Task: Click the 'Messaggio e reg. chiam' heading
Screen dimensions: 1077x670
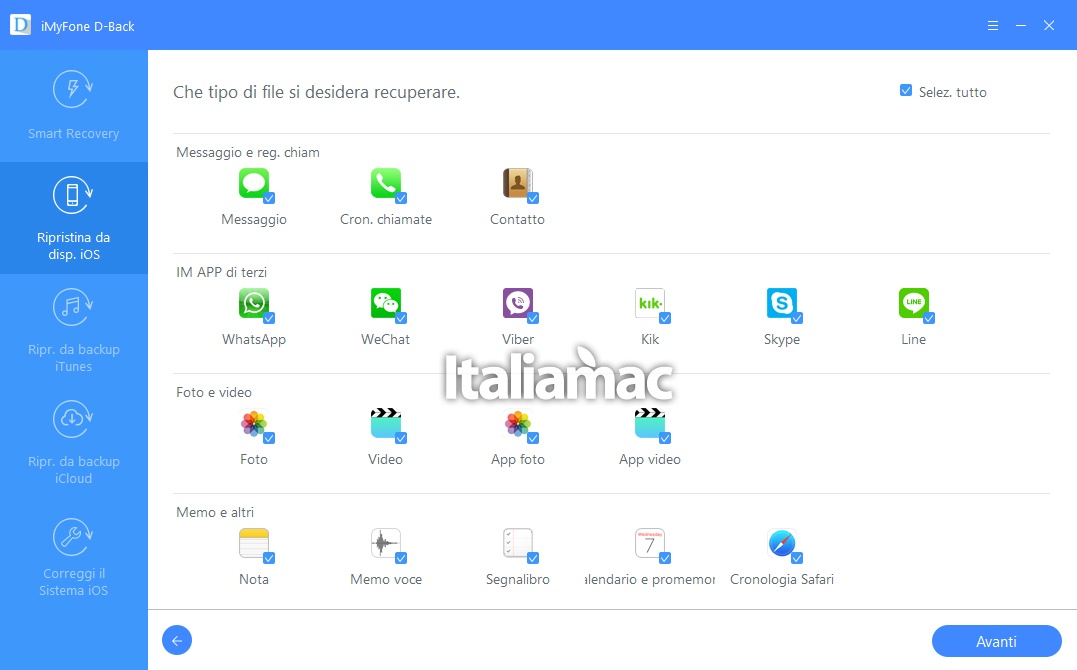Action: click(x=248, y=152)
